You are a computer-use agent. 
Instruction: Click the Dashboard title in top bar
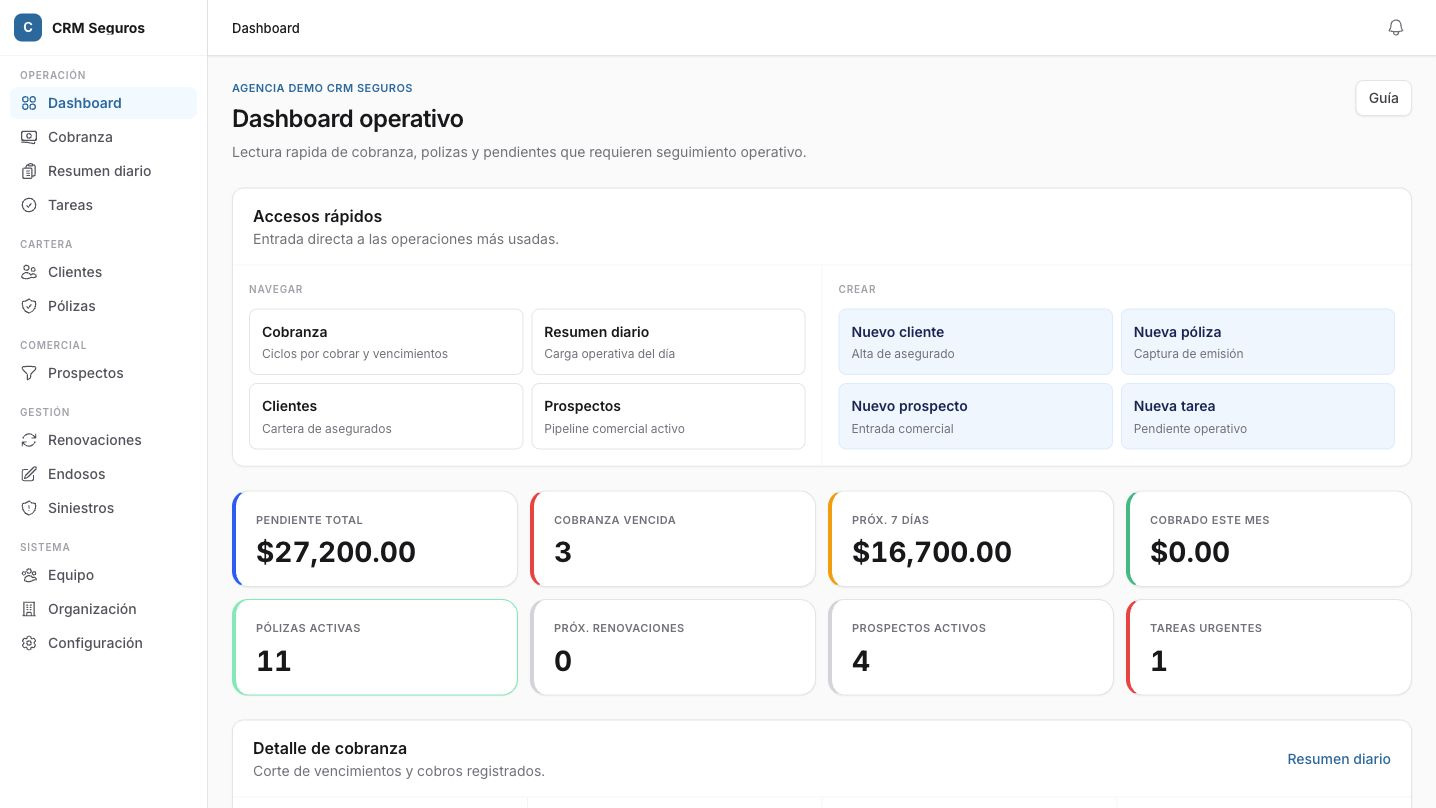coord(266,28)
